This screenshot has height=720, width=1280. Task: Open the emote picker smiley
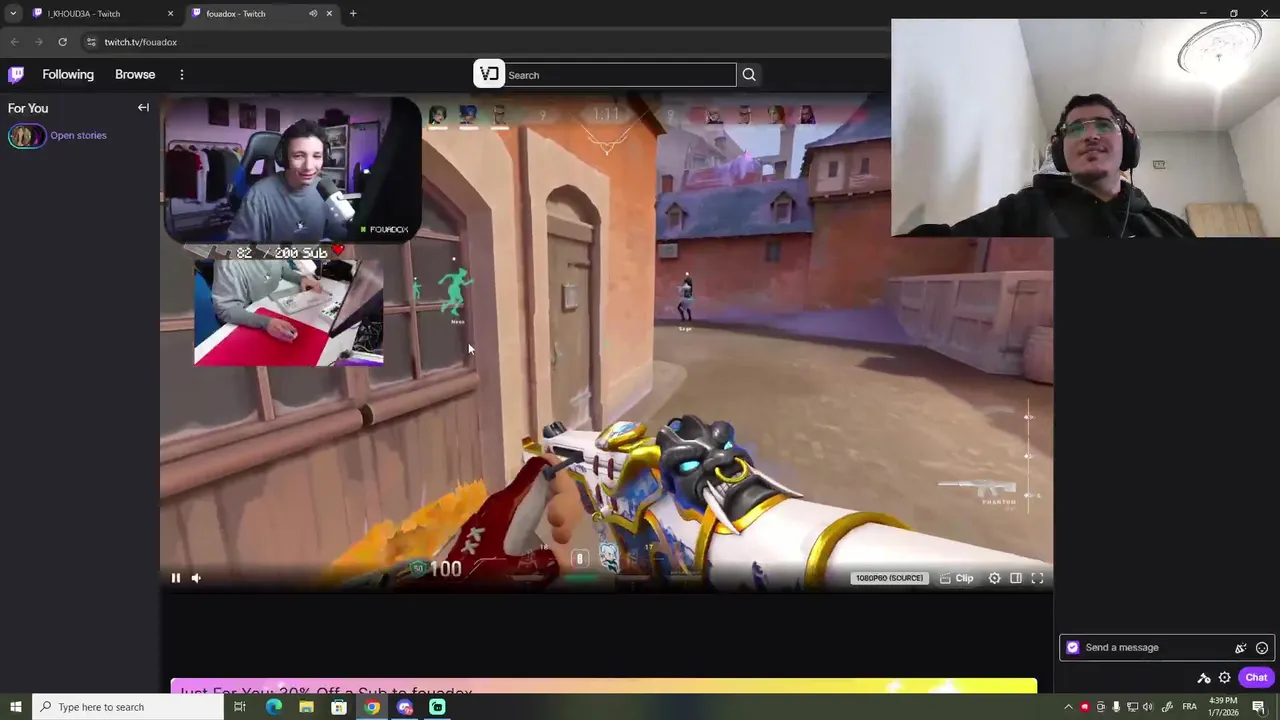(1262, 648)
